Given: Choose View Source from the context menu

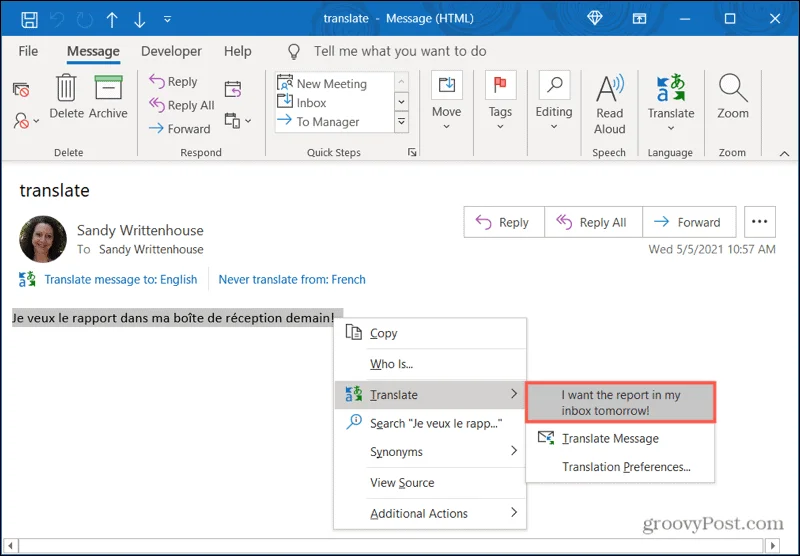Looking at the screenshot, I should (x=430, y=483).
